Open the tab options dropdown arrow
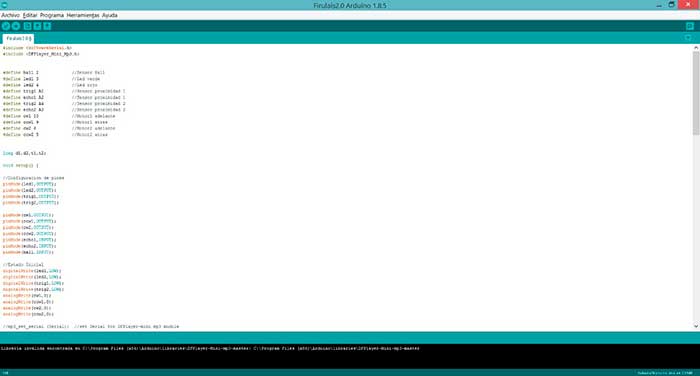The image size is (700, 376). coord(688,38)
